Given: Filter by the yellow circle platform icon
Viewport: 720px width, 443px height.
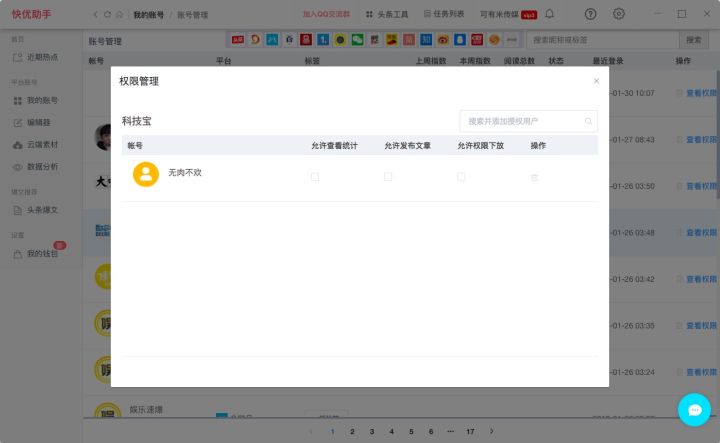Looking at the screenshot, I should pyautogui.click(x=340, y=39).
